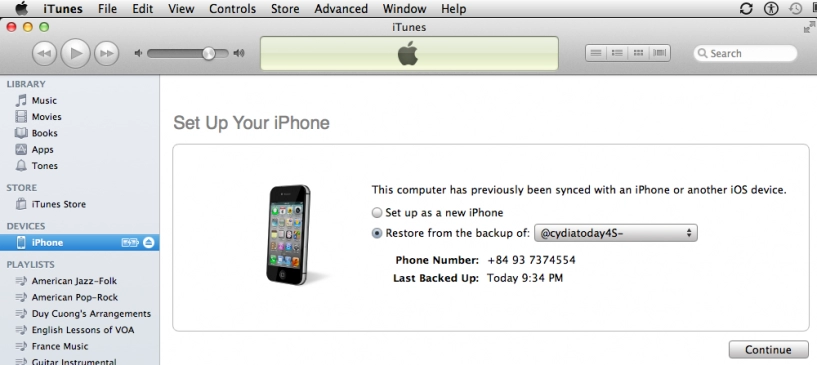Open the Controls menu
This screenshot has width=817, height=365.
pos(232,9)
